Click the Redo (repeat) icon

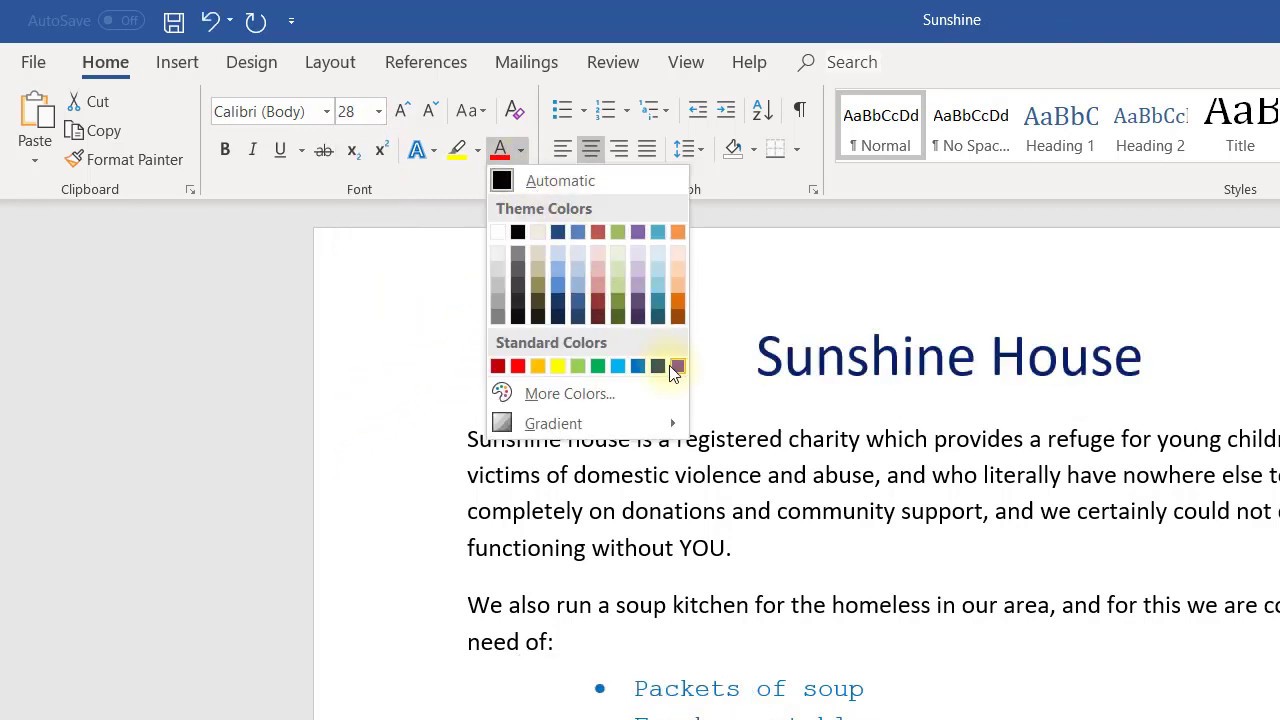click(256, 20)
